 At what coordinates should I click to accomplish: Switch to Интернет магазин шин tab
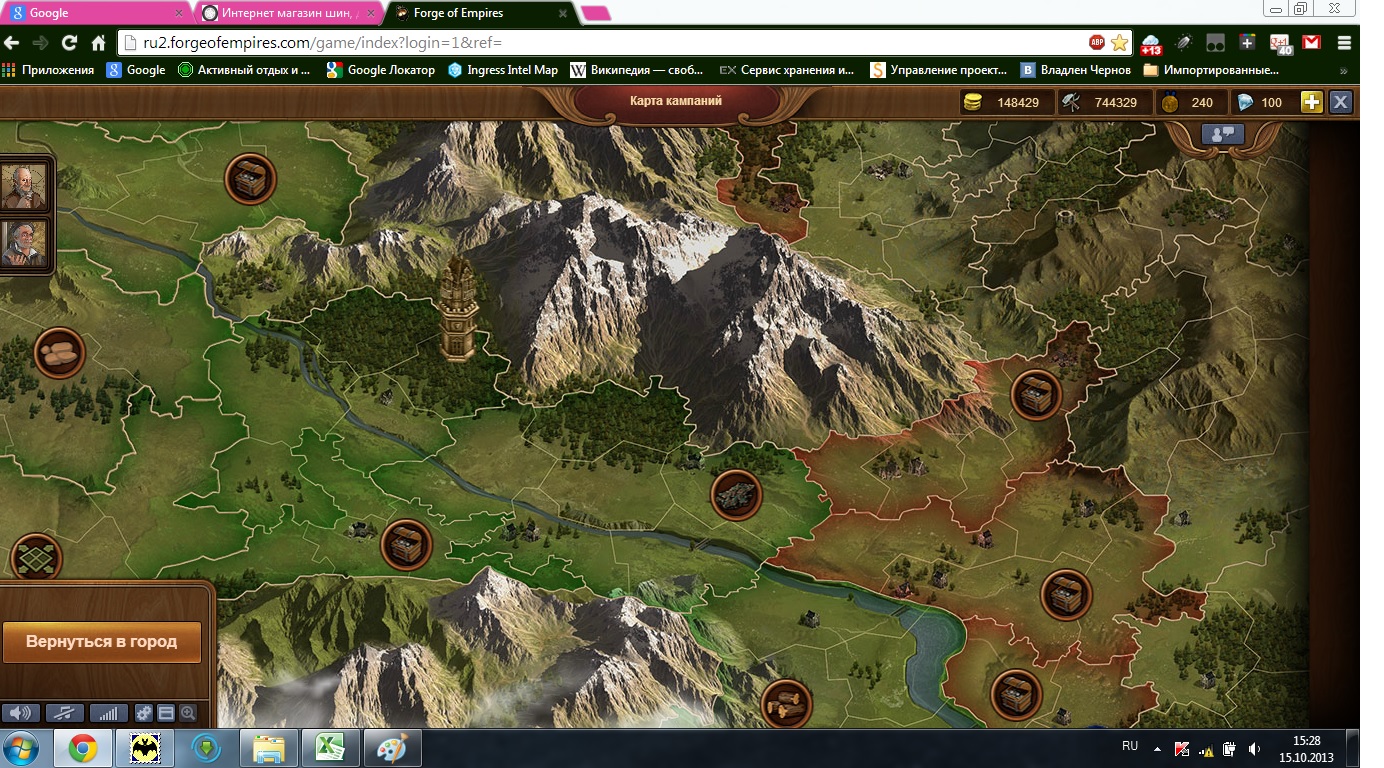pyautogui.click(x=289, y=13)
